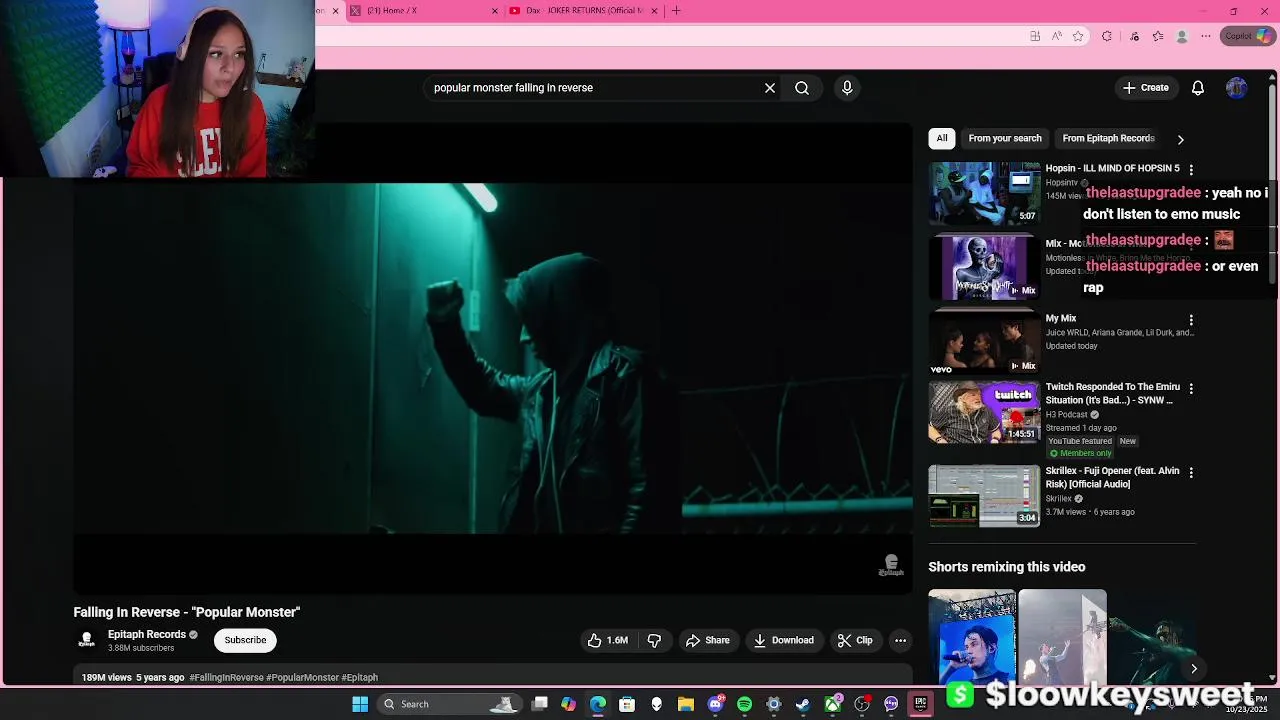Image resolution: width=1280 pixels, height=720 pixels.
Task: Click the YouTube search magnifier icon
Action: pos(802,88)
